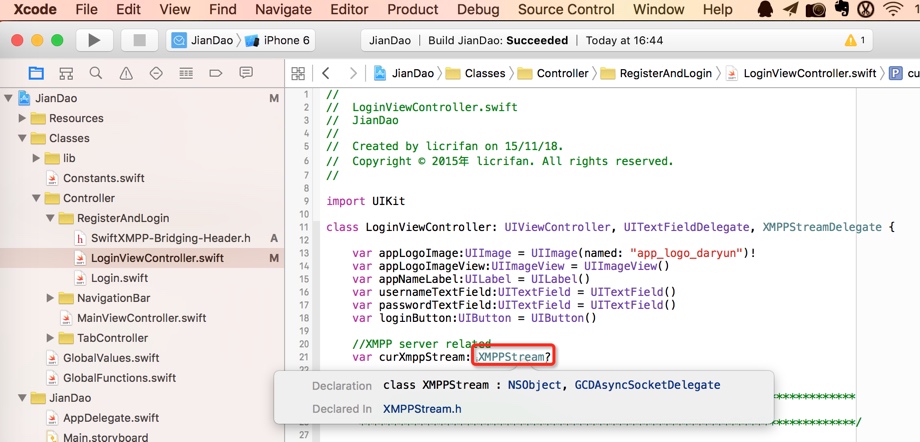Click the QQ penguin menu bar icon
920x442 pixels.
pyautogui.click(x=765, y=9)
